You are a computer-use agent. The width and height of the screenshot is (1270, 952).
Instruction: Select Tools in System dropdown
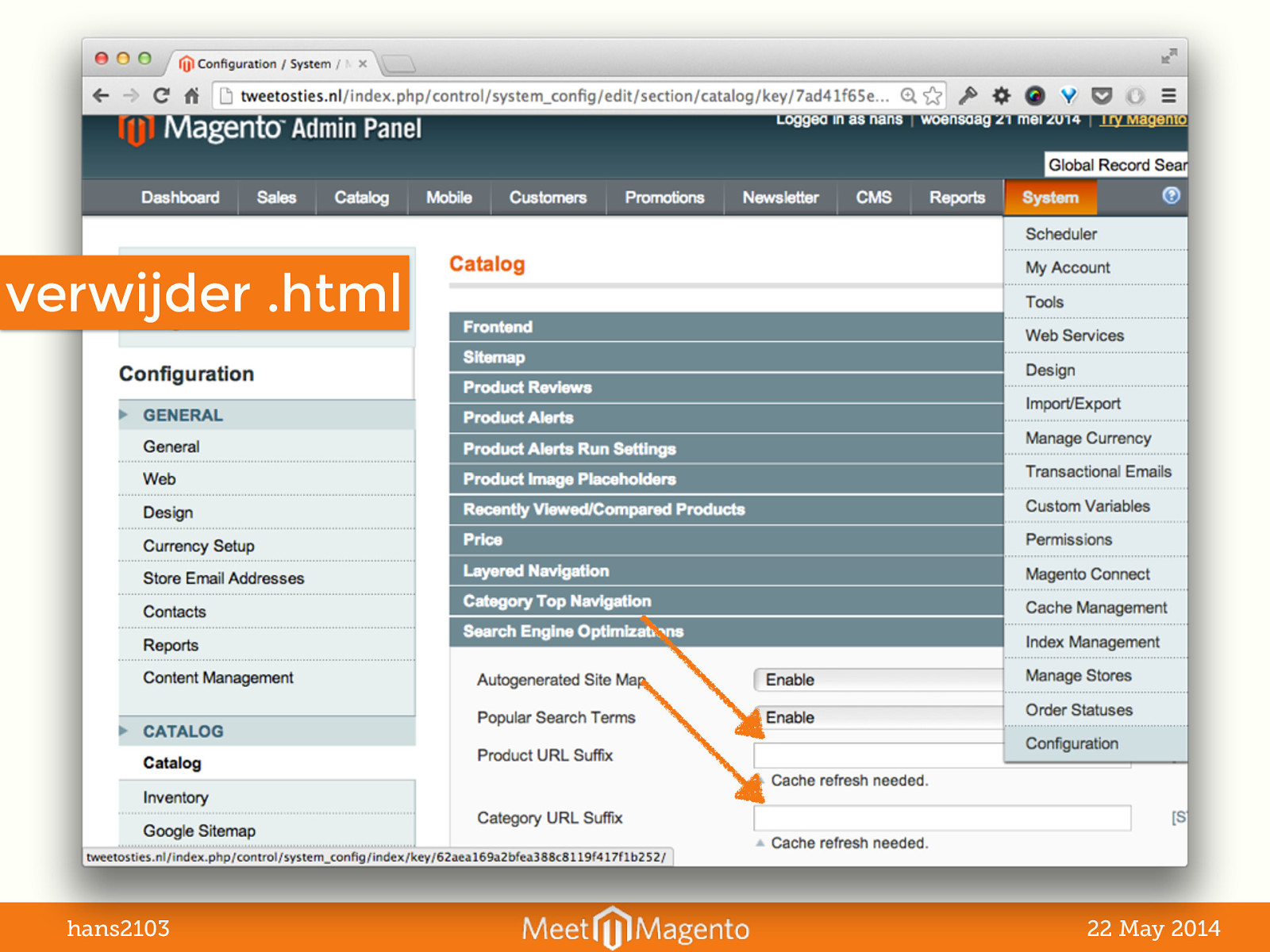click(x=1096, y=302)
